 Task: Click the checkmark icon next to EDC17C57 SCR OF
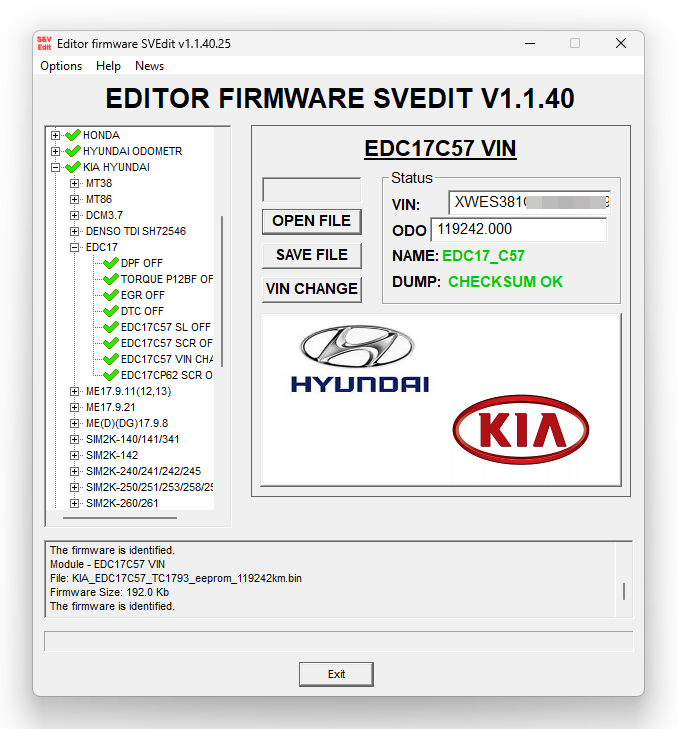(111, 343)
